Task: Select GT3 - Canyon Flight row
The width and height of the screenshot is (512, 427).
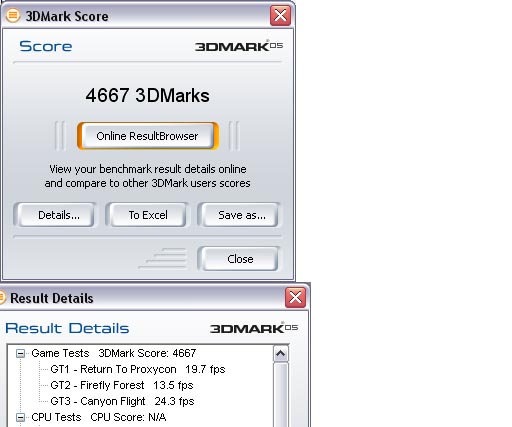Action: tap(122, 401)
